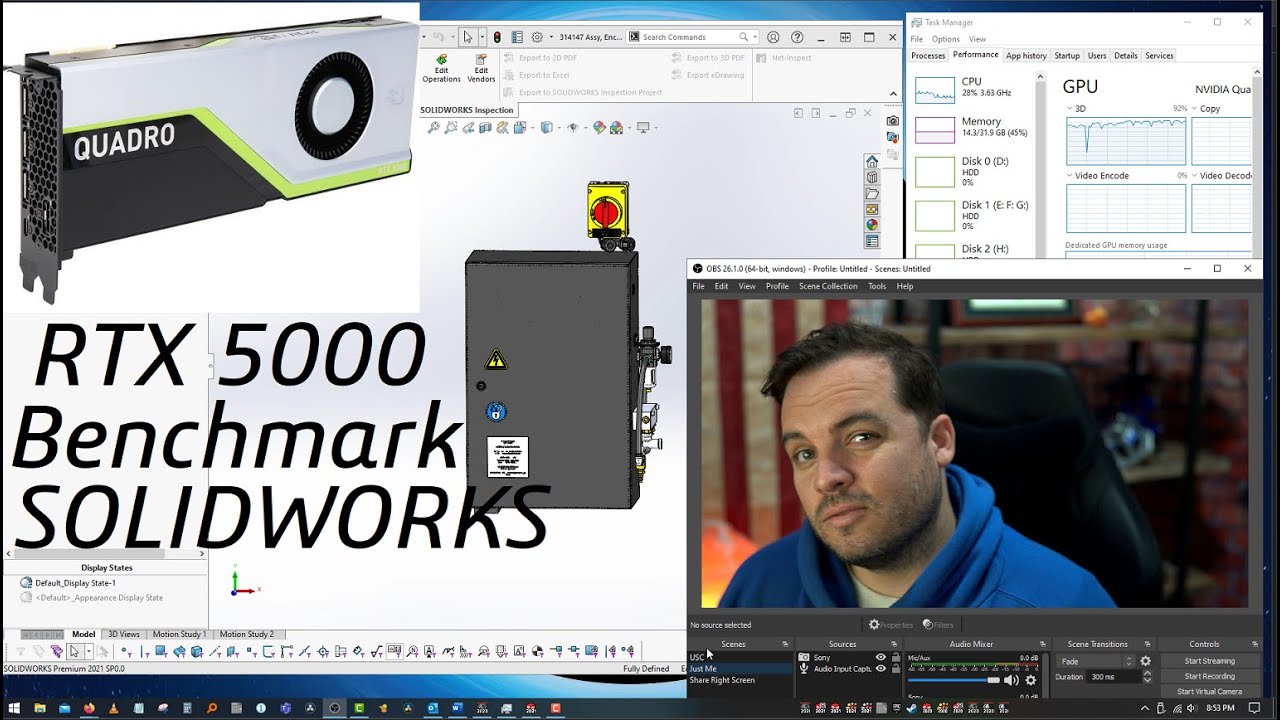Open Search Commands dropdown arrow in SOLIDWORKS

click(757, 37)
